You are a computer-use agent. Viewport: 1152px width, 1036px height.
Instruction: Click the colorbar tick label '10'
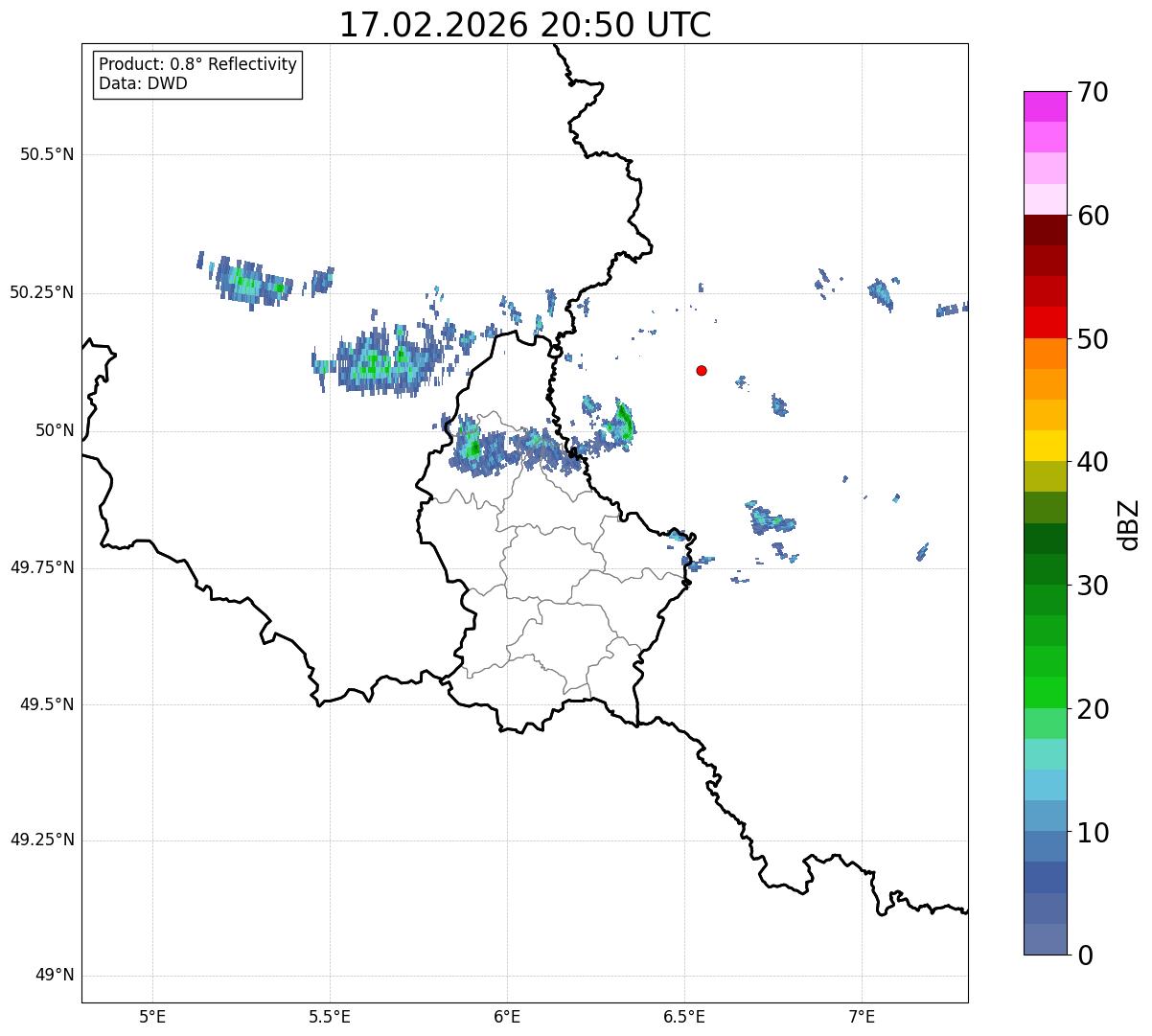click(1093, 832)
